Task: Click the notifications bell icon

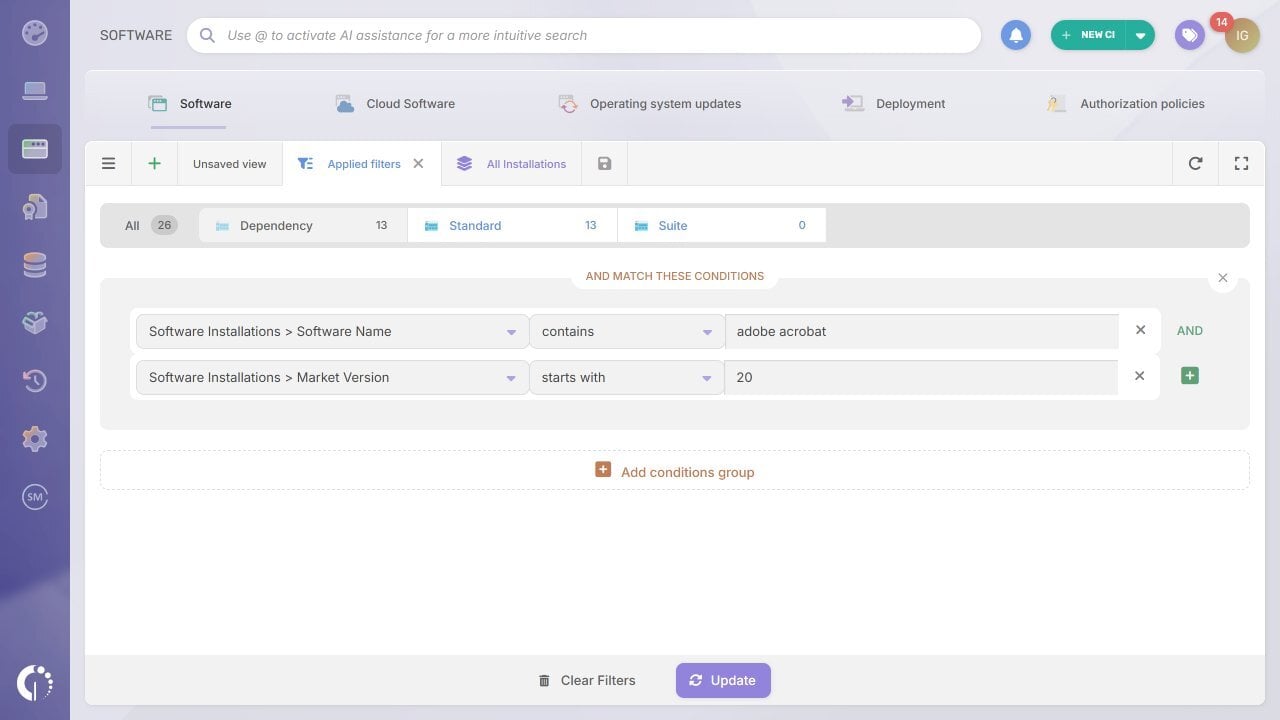Action: click(x=1016, y=35)
